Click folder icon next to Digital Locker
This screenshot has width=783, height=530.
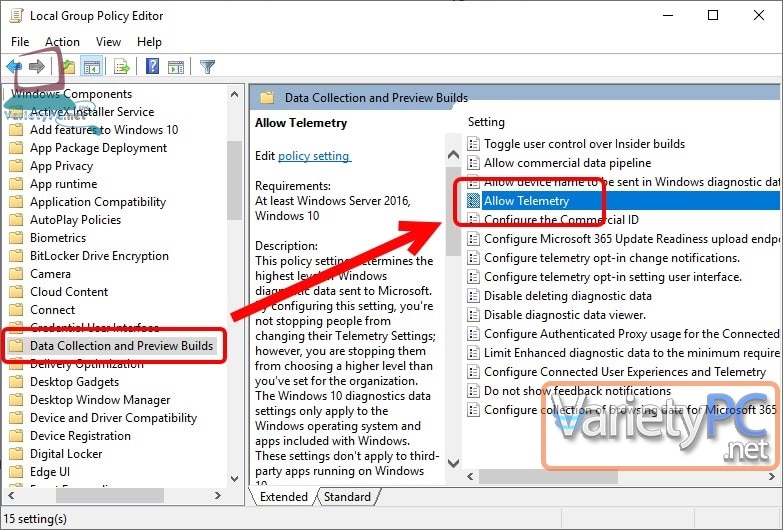point(16,454)
